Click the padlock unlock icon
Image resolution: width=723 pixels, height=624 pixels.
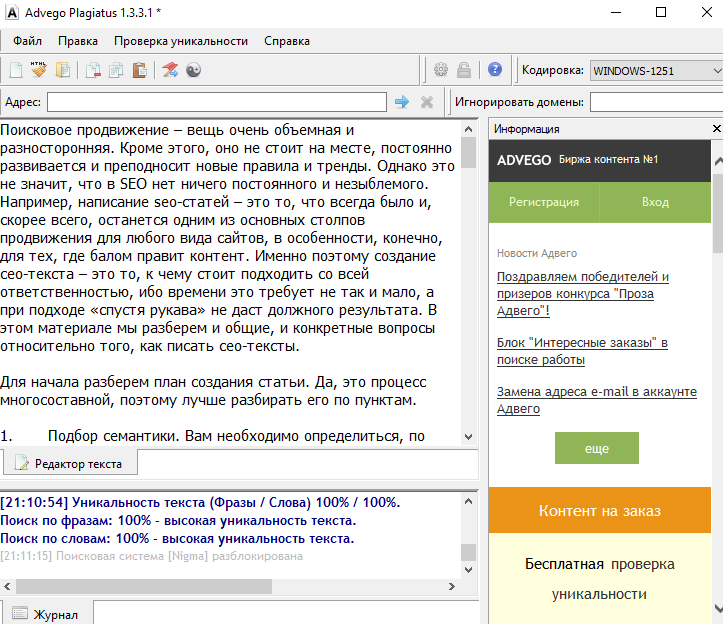pyautogui.click(x=464, y=70)
